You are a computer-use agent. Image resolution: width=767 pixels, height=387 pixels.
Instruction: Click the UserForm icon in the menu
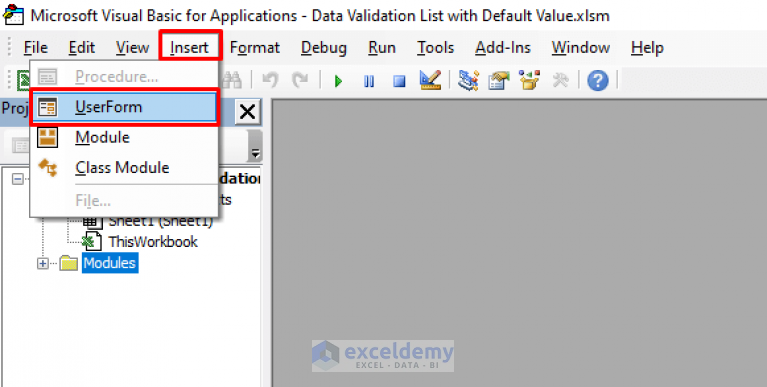[x=48, y=107]
